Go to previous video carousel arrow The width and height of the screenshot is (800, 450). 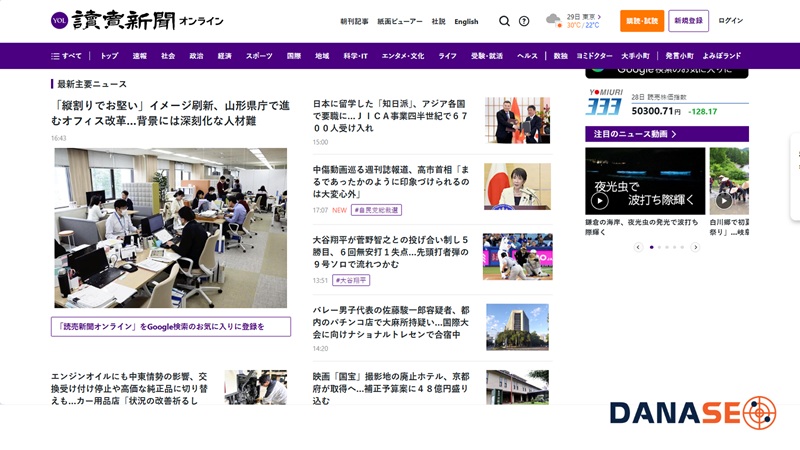tap(638, 247)
